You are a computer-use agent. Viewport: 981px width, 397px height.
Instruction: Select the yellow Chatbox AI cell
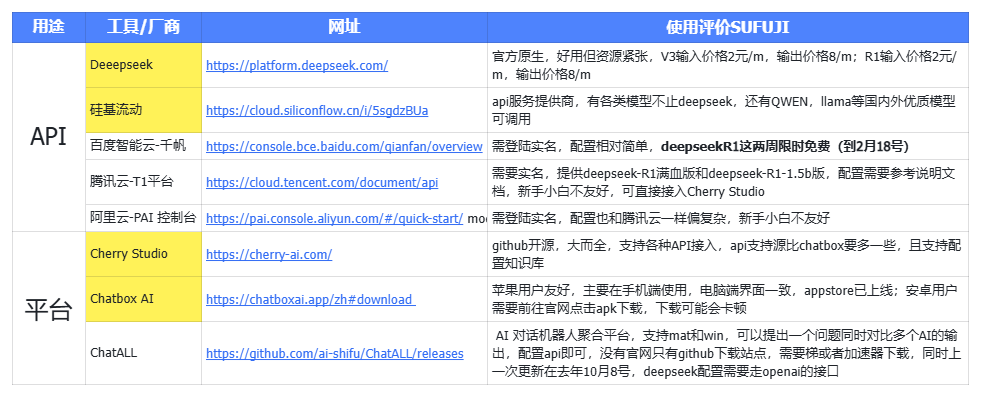tap(143, 299)
